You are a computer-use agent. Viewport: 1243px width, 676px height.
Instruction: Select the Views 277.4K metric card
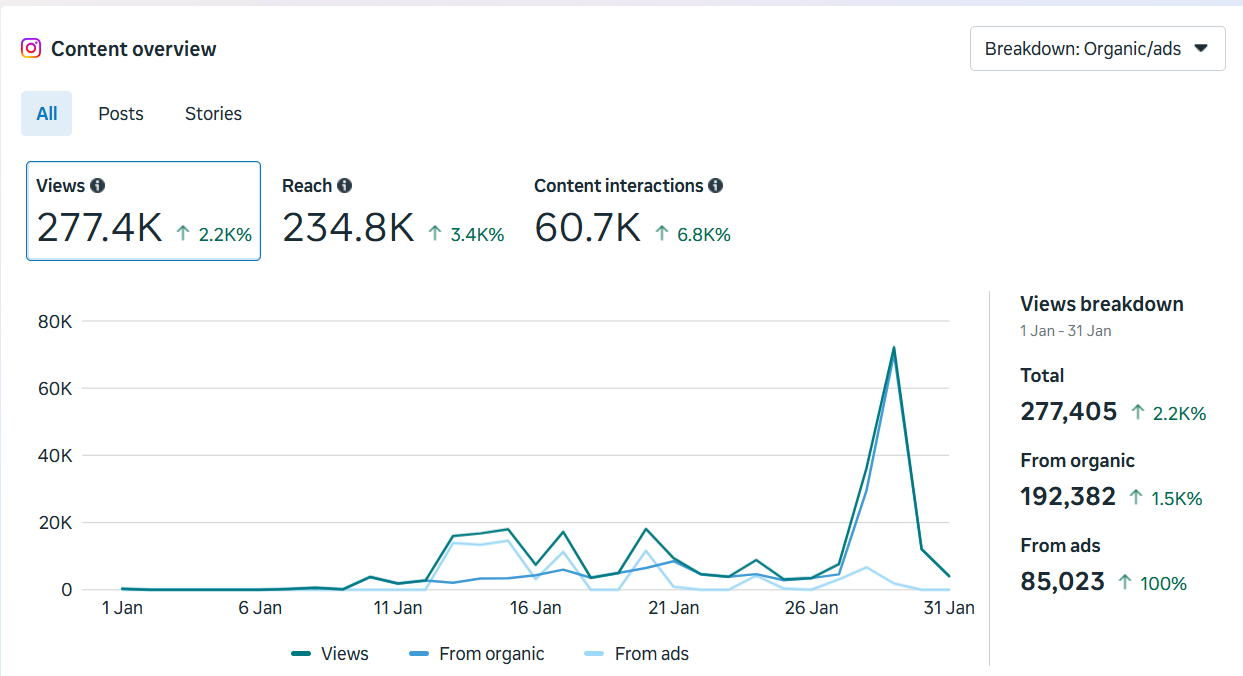(143, 210)
